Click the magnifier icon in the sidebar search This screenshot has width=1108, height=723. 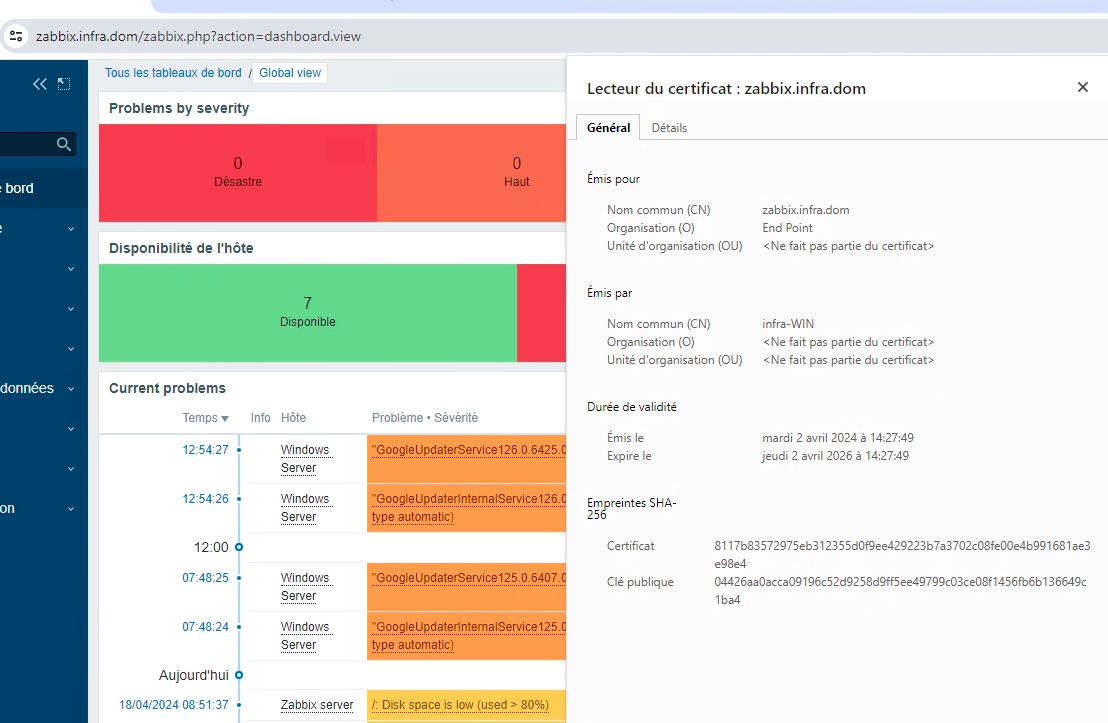click(64, 145)
